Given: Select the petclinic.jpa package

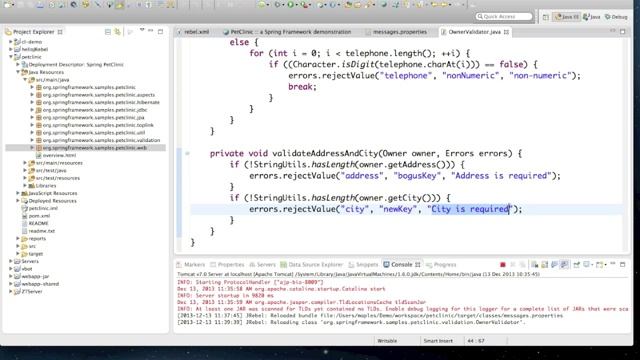Looking at the screenshot, I should 93,118.
